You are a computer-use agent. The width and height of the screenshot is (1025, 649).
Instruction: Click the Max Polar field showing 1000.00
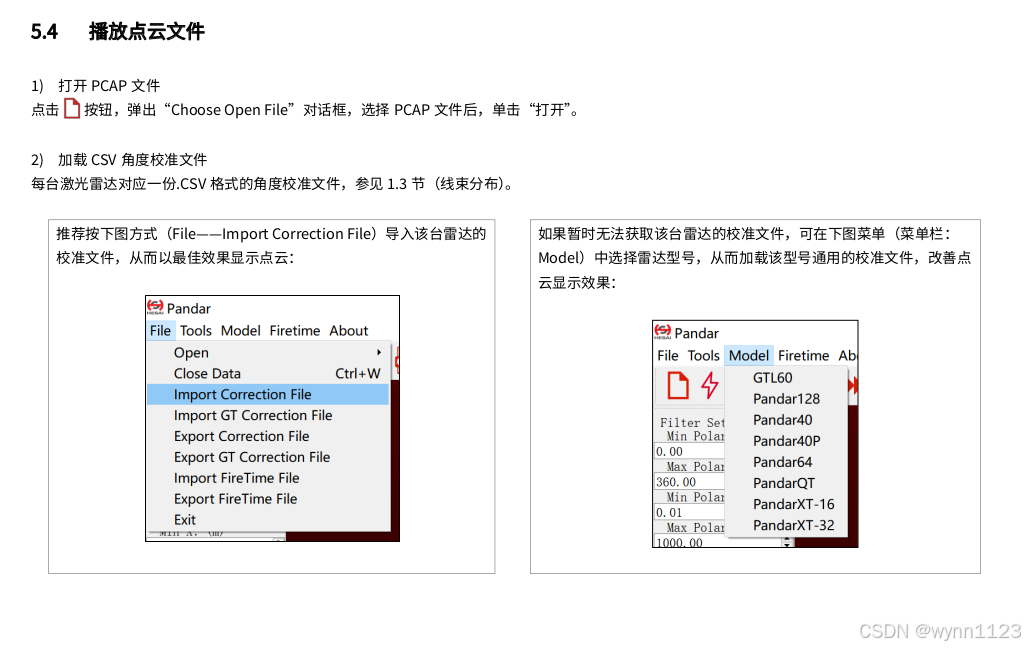tap(718, 542)
